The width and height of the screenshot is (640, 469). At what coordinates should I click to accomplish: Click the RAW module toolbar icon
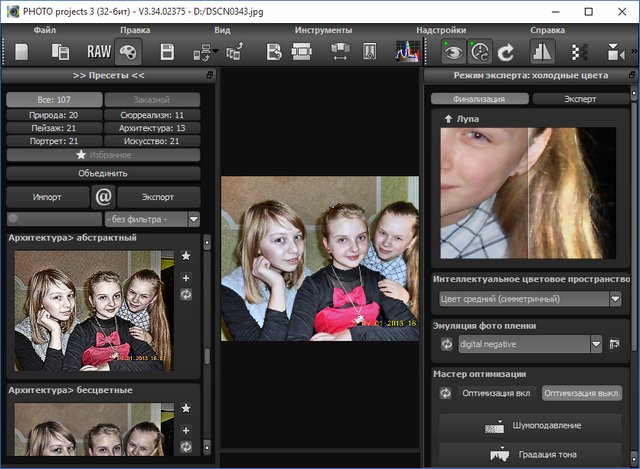[x=98, y=51]
